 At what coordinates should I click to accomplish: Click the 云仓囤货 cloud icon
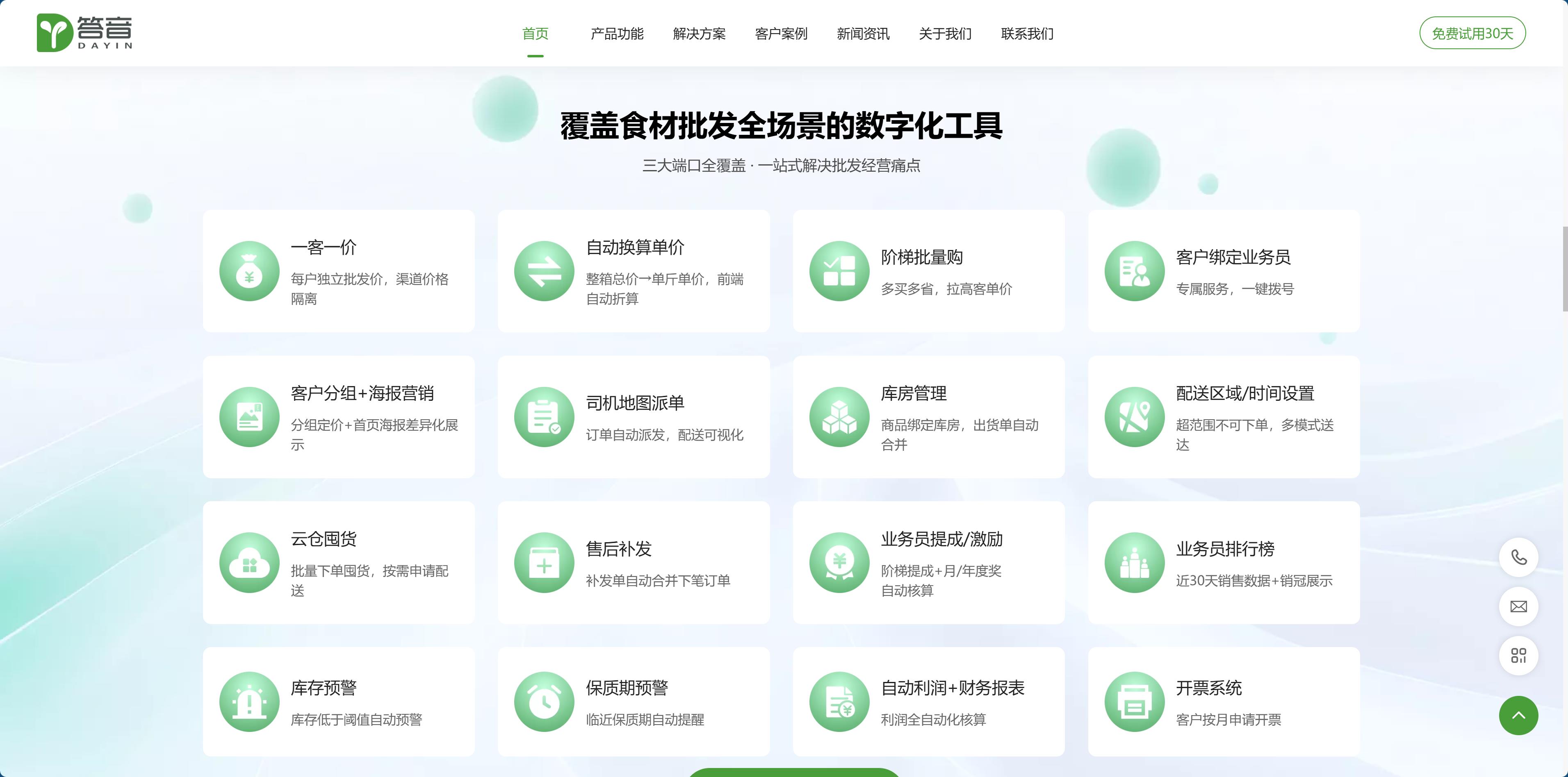[249, 563]
